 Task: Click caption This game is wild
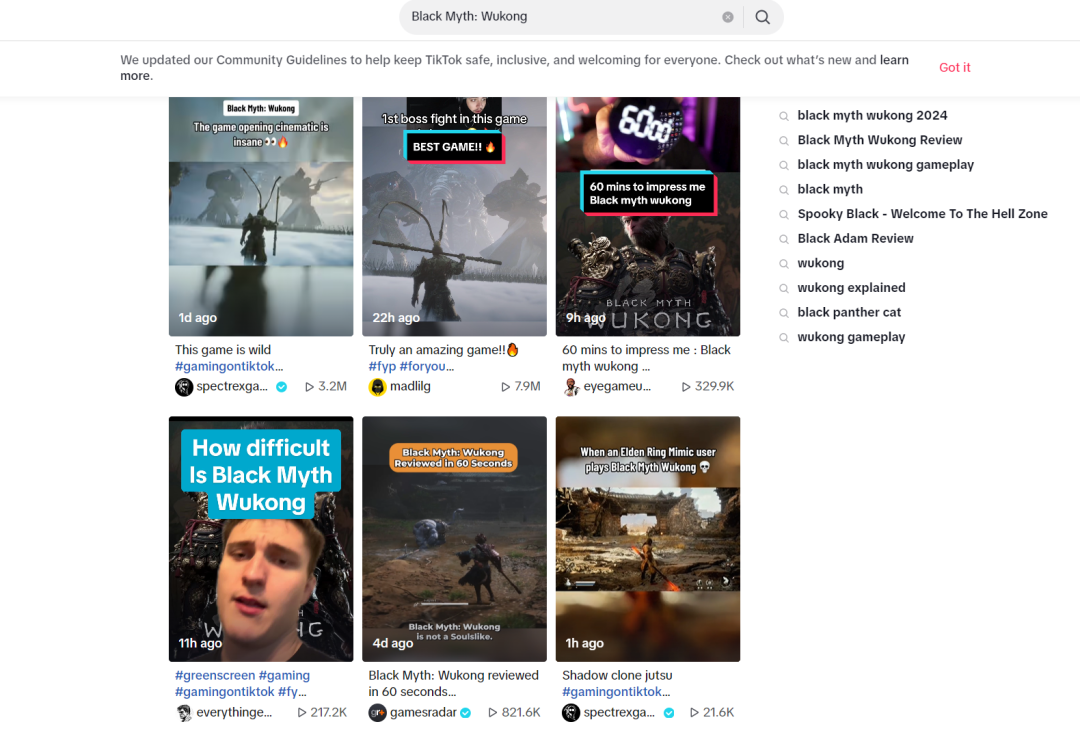(x=223, y=350)
